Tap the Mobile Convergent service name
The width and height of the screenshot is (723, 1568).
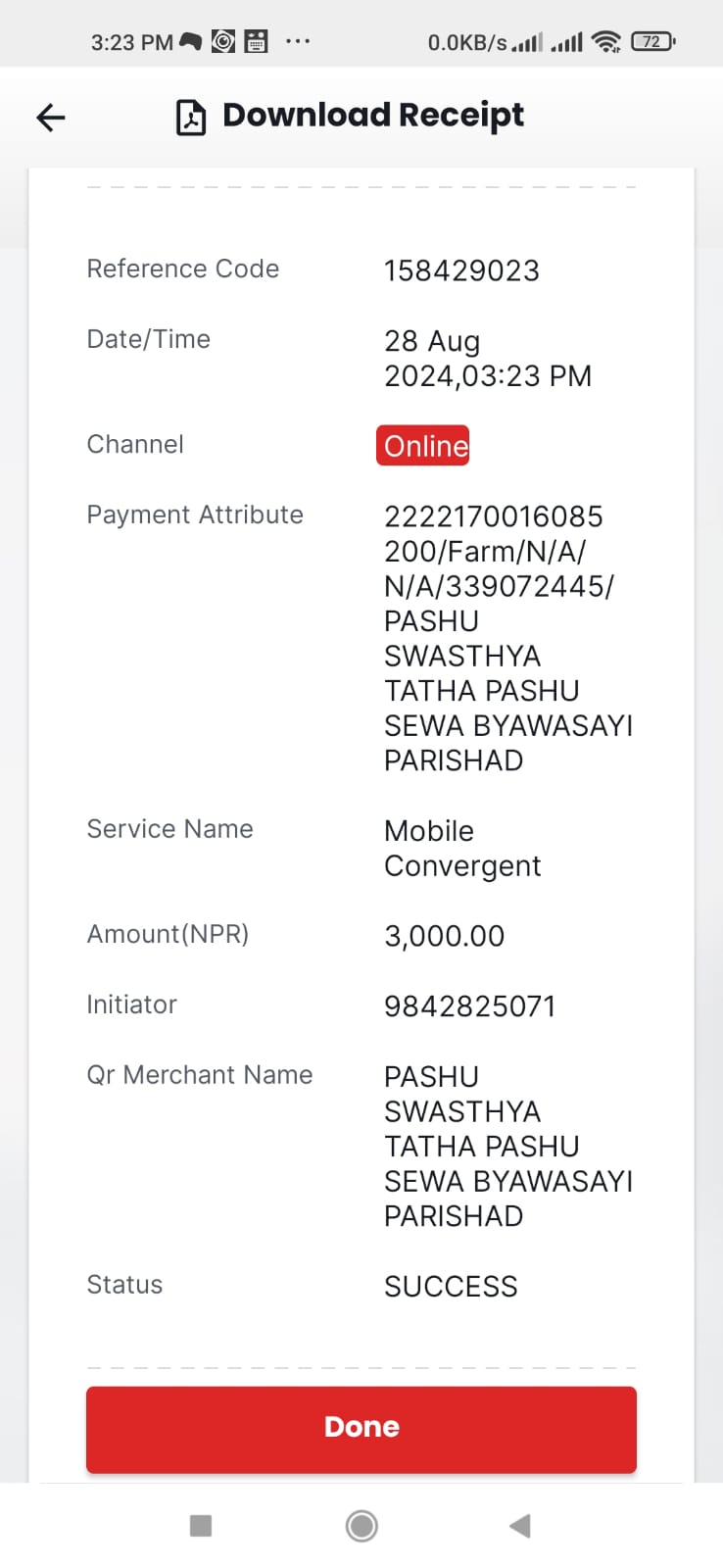(x=462, y=849)
